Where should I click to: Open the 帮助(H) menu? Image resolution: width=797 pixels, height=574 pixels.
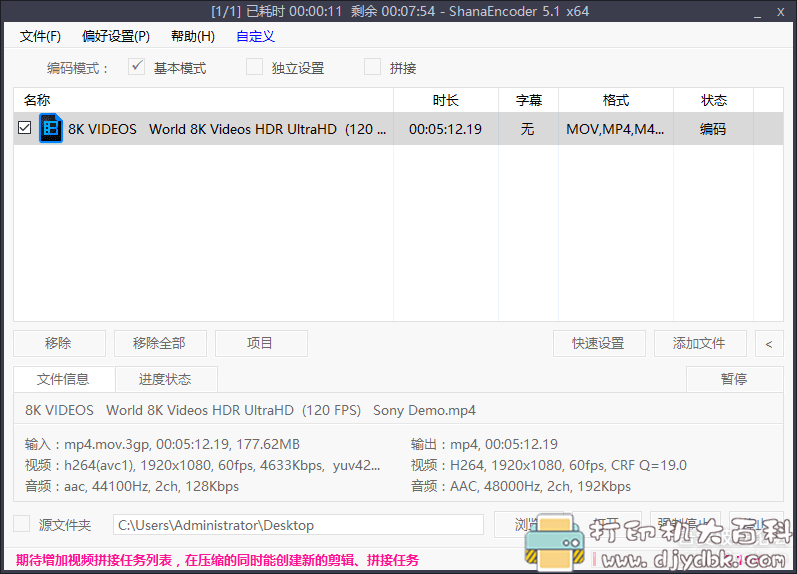[x=193, y=36]
